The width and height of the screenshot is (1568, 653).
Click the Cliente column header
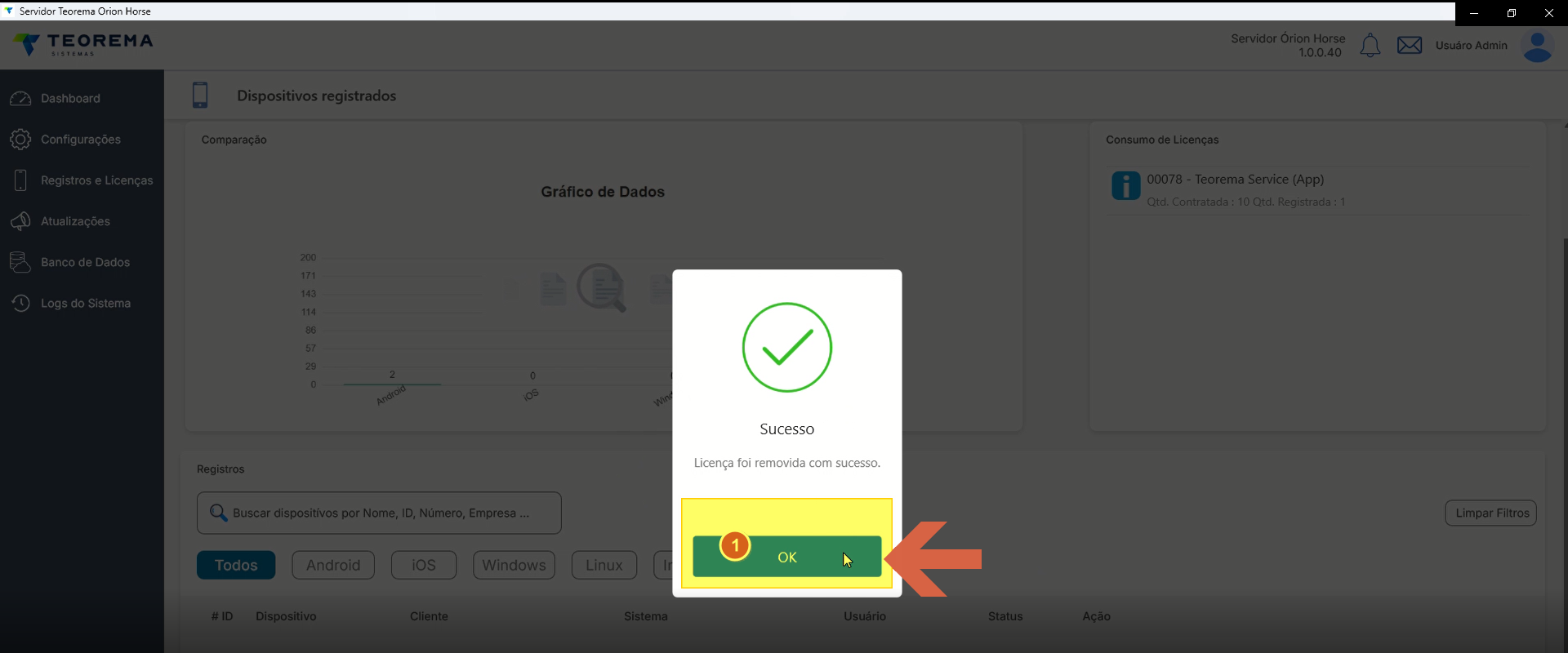pyautogui.click(x=429, y=616)
